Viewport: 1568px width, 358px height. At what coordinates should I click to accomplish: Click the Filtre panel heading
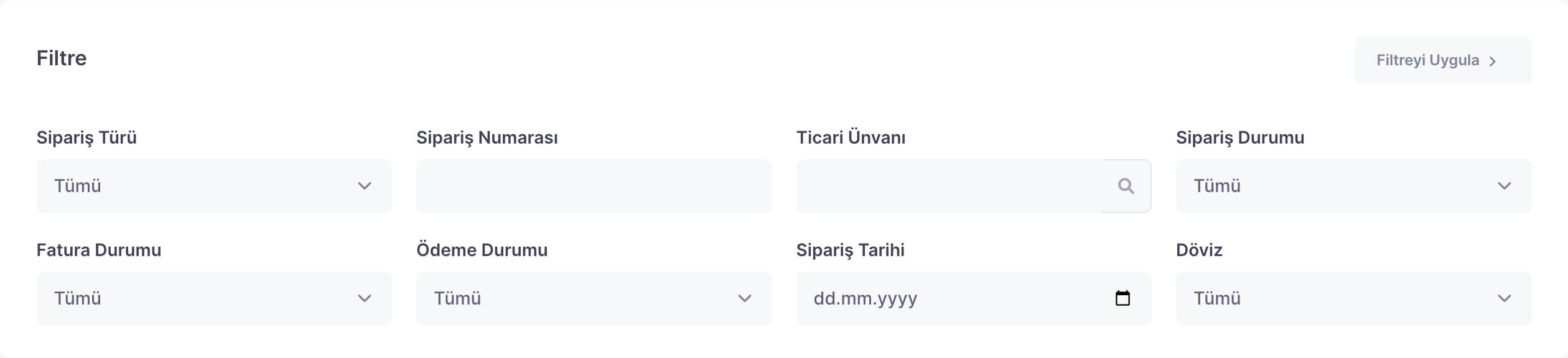[62, 58]
